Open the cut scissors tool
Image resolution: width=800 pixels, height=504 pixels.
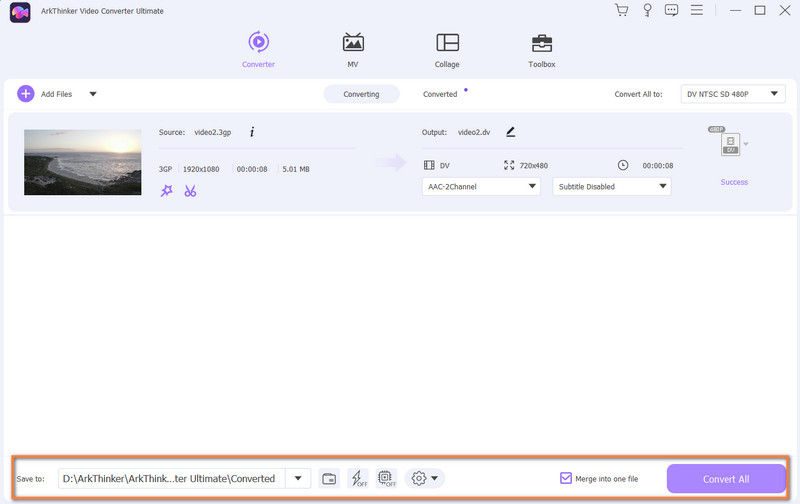pos(190,191)
